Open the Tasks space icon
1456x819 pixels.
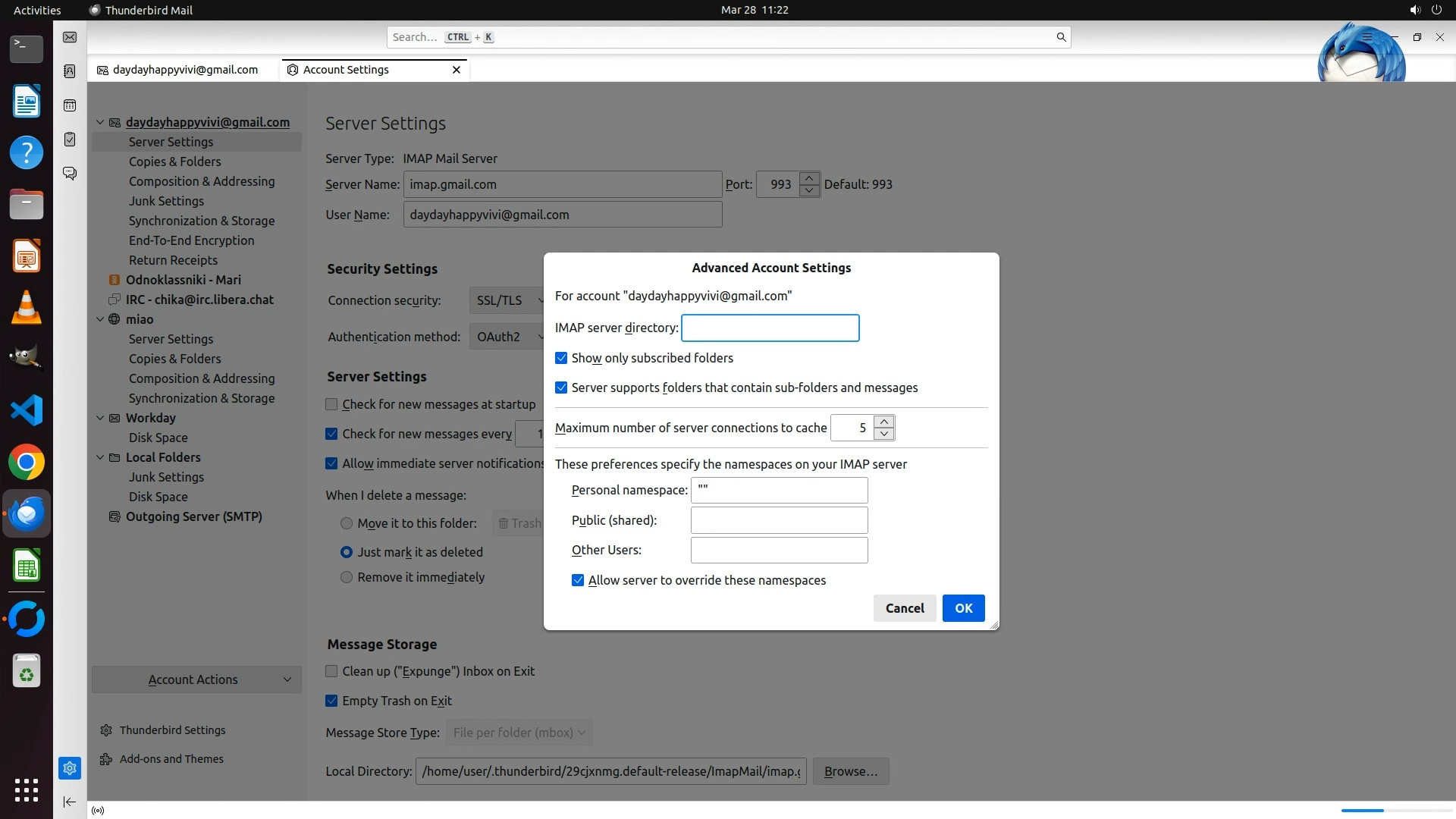tap(70, 140)
